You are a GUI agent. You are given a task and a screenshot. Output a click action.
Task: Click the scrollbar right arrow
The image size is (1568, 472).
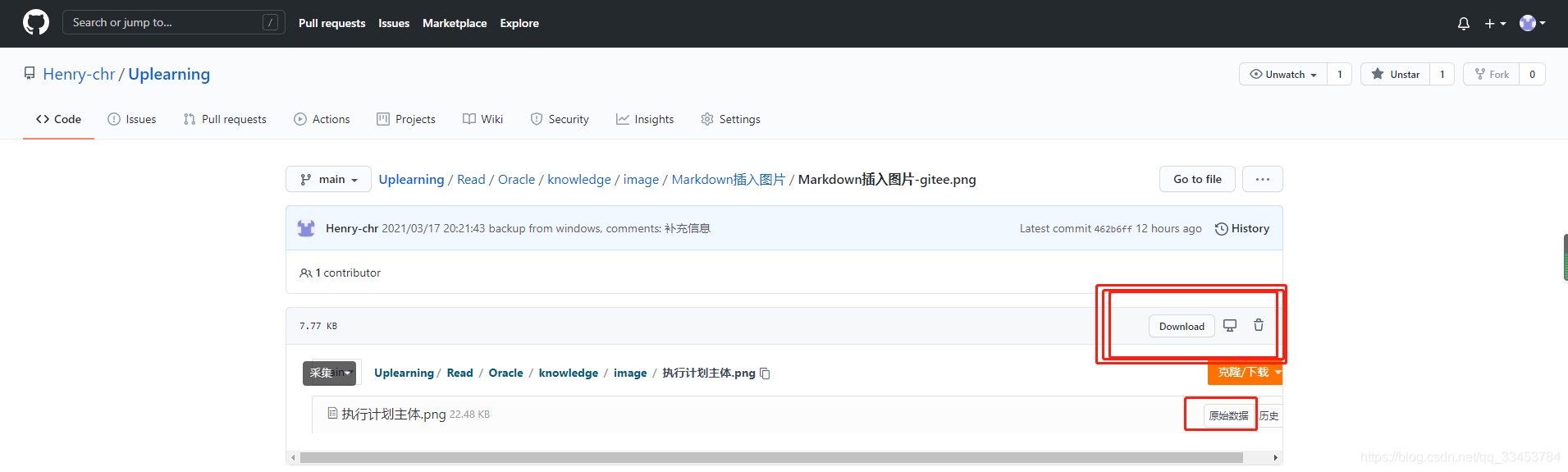(1275, 457)
